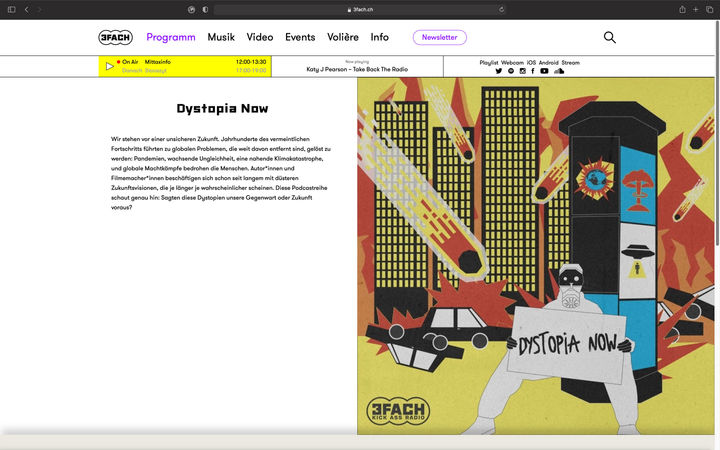The height and width of the screenshot is (450, 720).
Task: Open the 3FACH logo home link
Action: pos(115,37)
